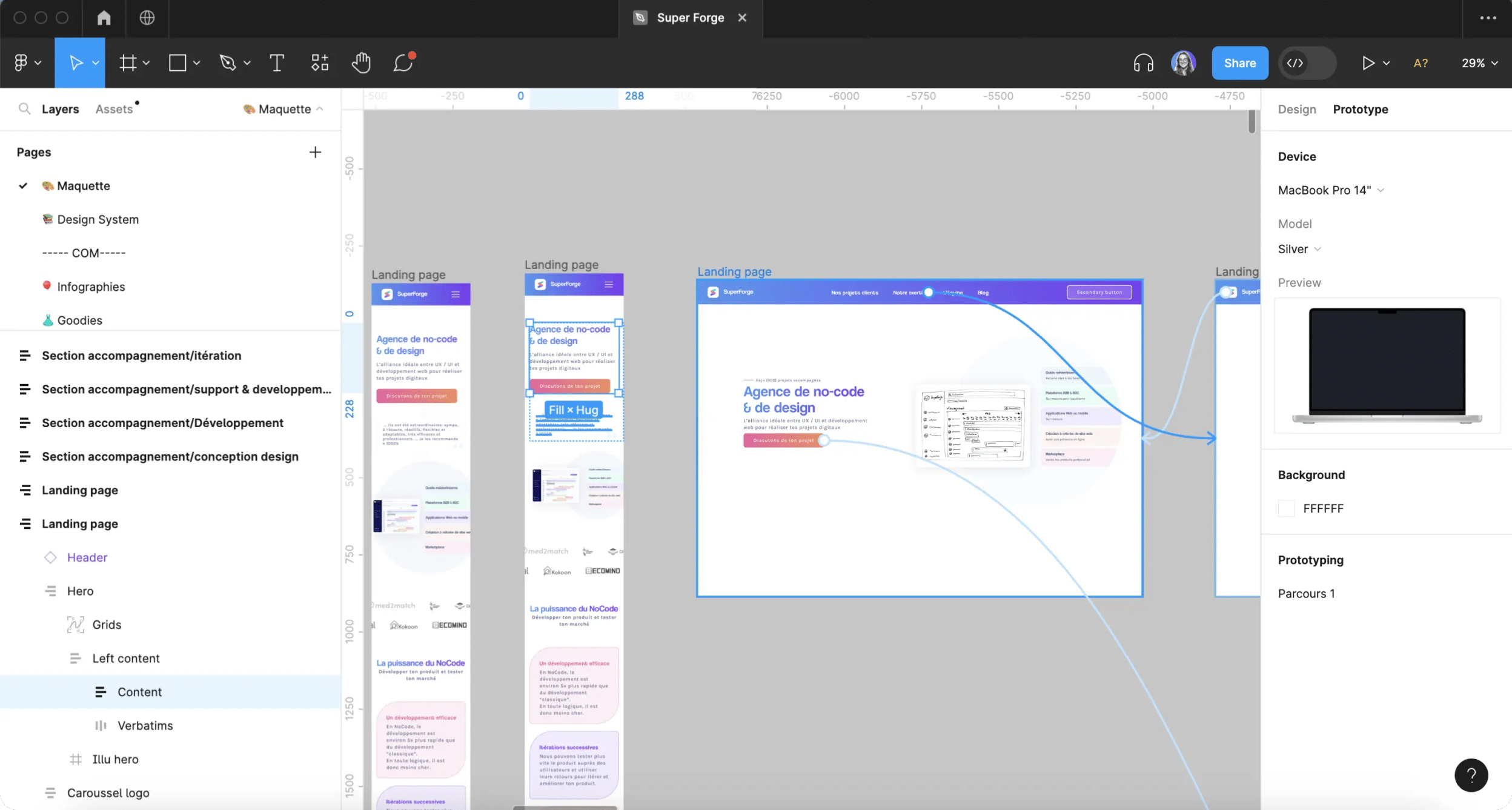Add a new page with the plus button
This screenshot has width=1512, height=810.
coord(315,151)
